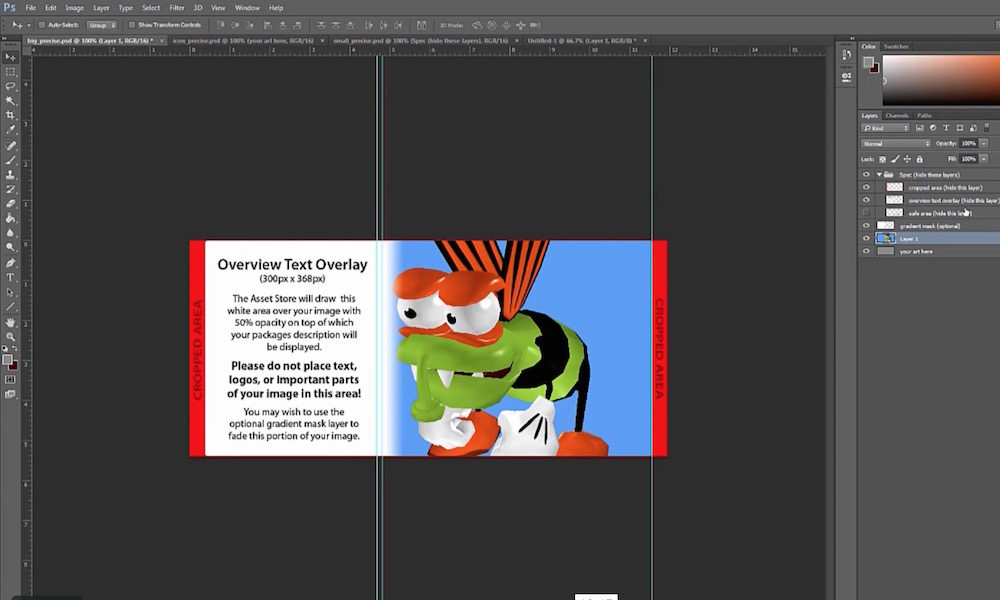Enable the Auto-Select checkbox

point(41,25)
